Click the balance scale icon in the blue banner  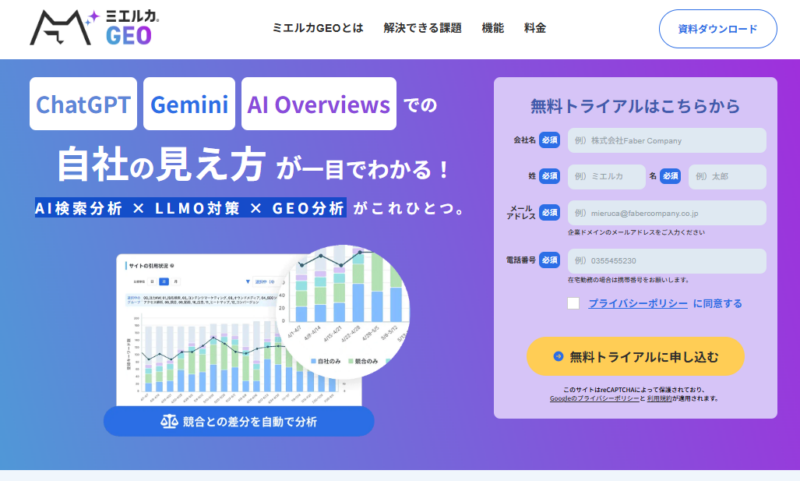tap(168, 421)
